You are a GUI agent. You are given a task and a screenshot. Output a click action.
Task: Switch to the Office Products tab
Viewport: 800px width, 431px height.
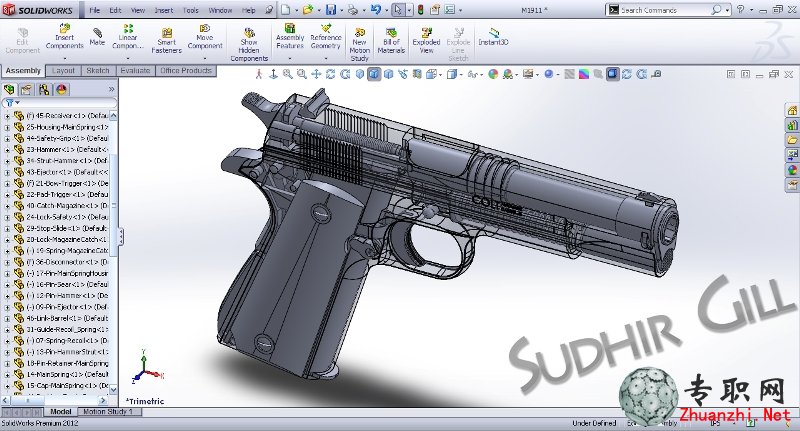185,71
